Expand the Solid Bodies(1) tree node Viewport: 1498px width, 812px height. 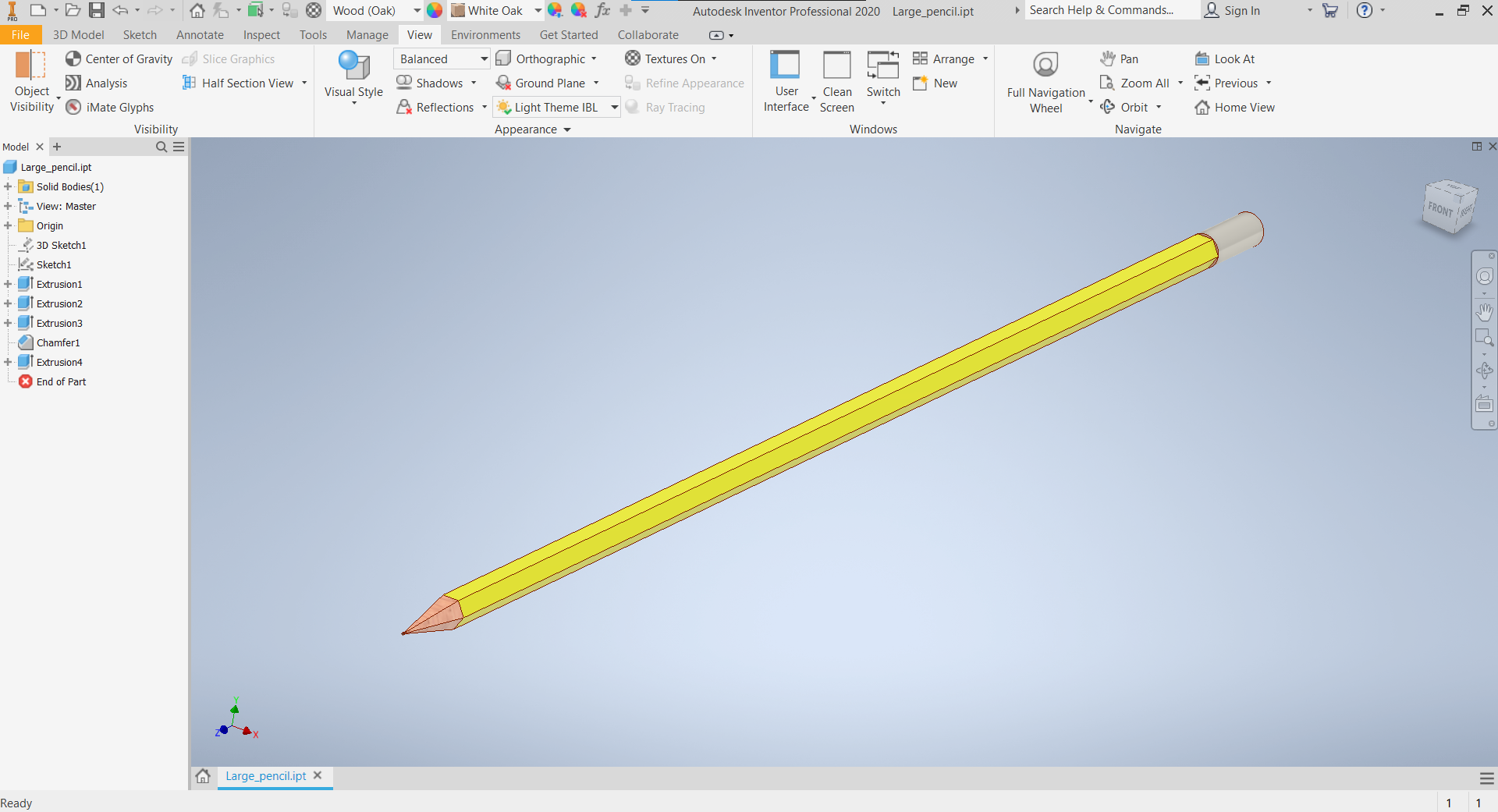8,186
